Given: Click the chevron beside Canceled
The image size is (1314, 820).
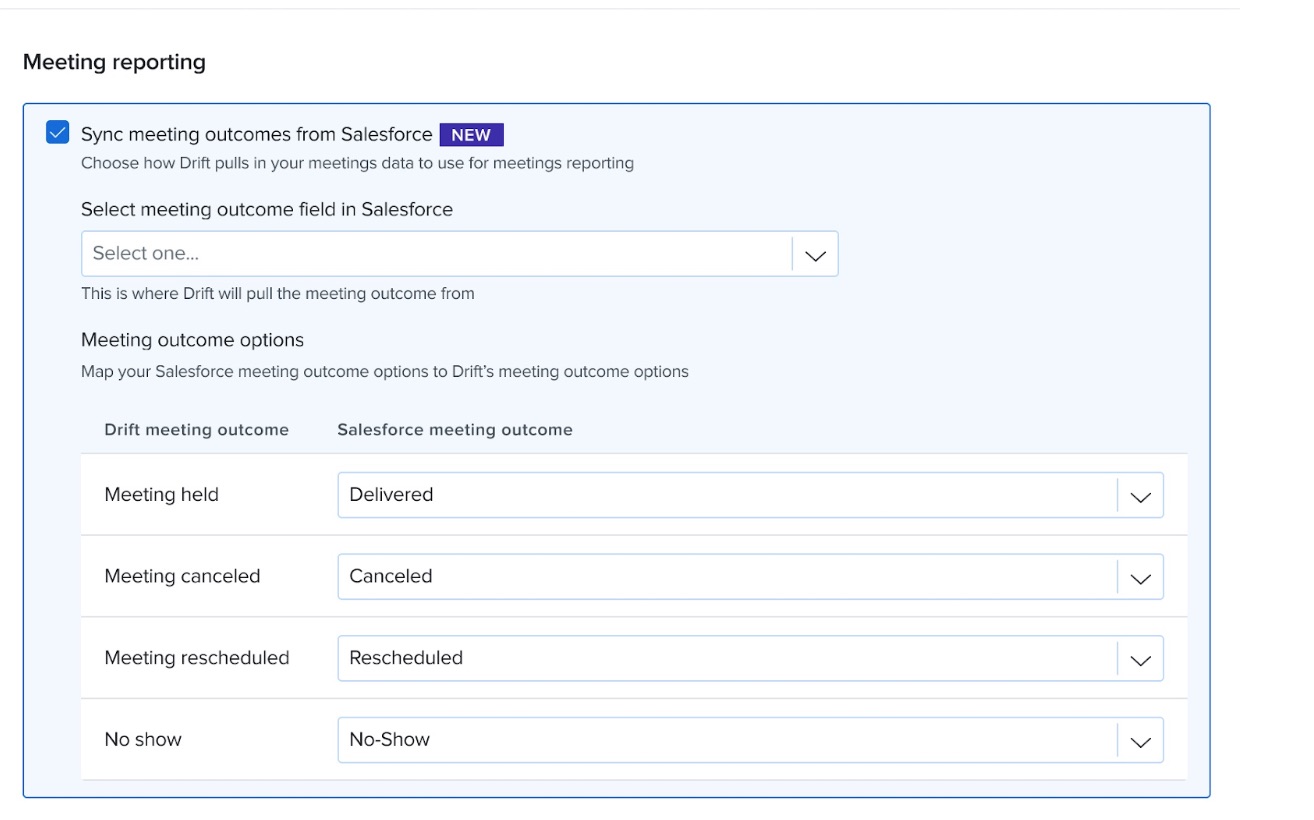Looking at the screenshot, I should pos(1140,578).
